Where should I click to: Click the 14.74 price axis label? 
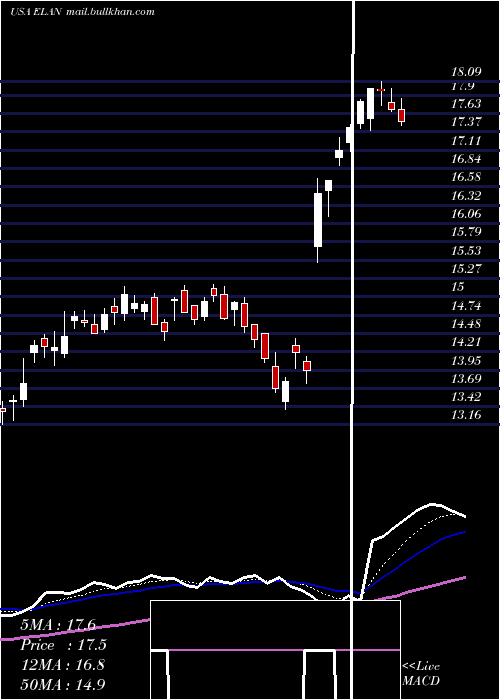[466, 306]
